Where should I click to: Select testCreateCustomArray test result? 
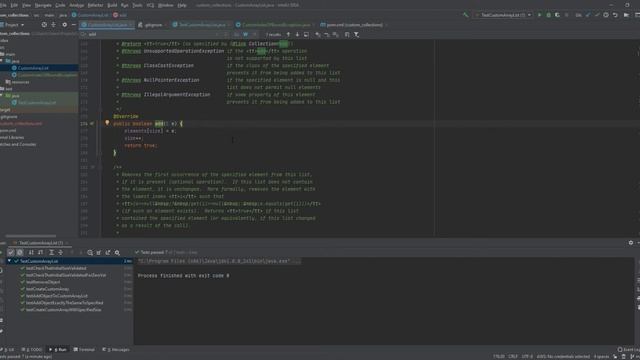point(47,289)
